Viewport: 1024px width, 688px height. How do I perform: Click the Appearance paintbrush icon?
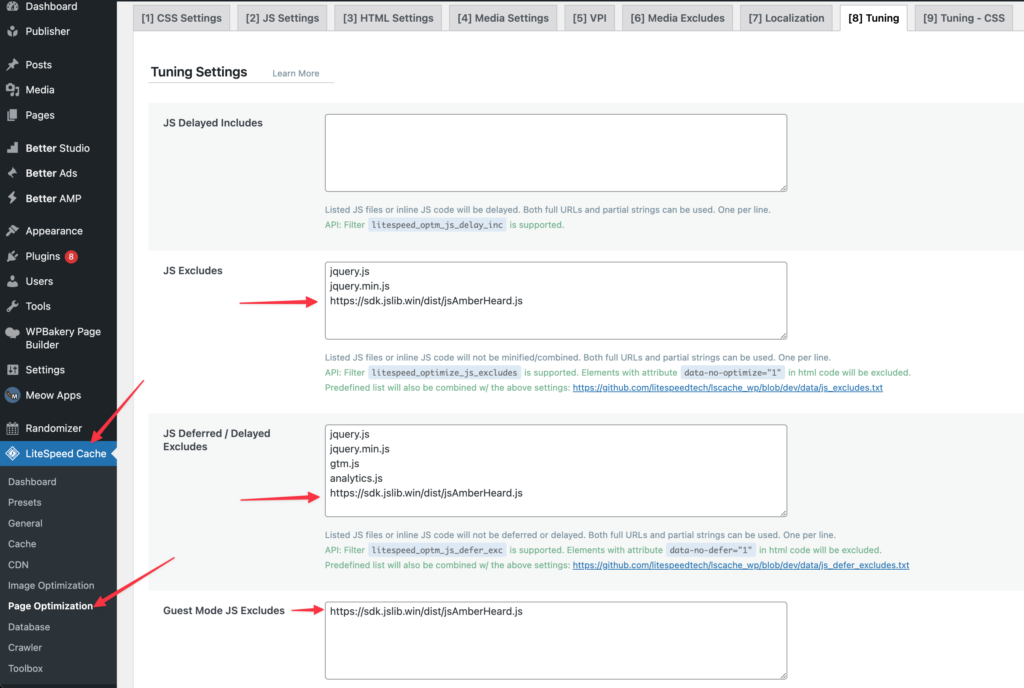(12, 231)
